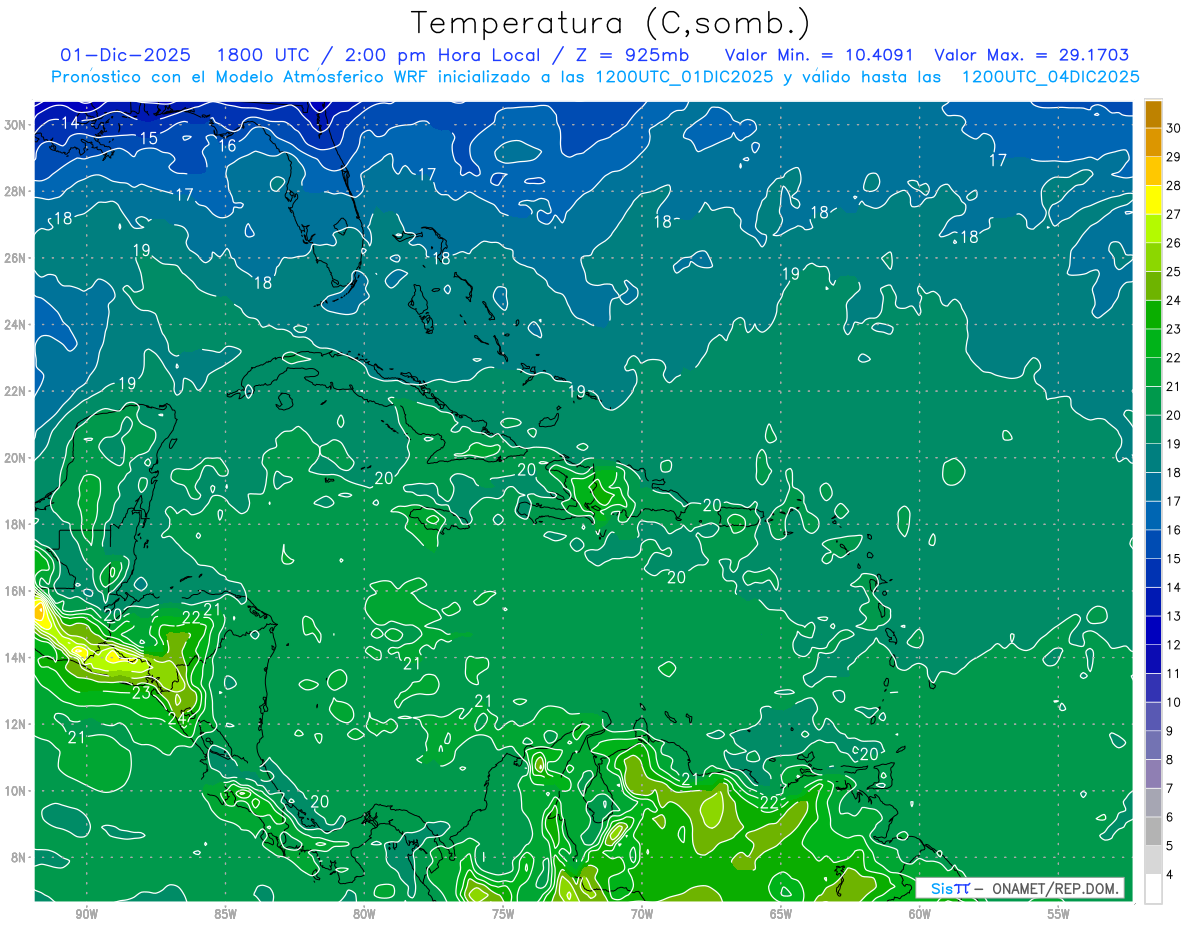1200x927 pixels.
Task: Pick the green segment between 23 and 24
Action: (1153, 315)
